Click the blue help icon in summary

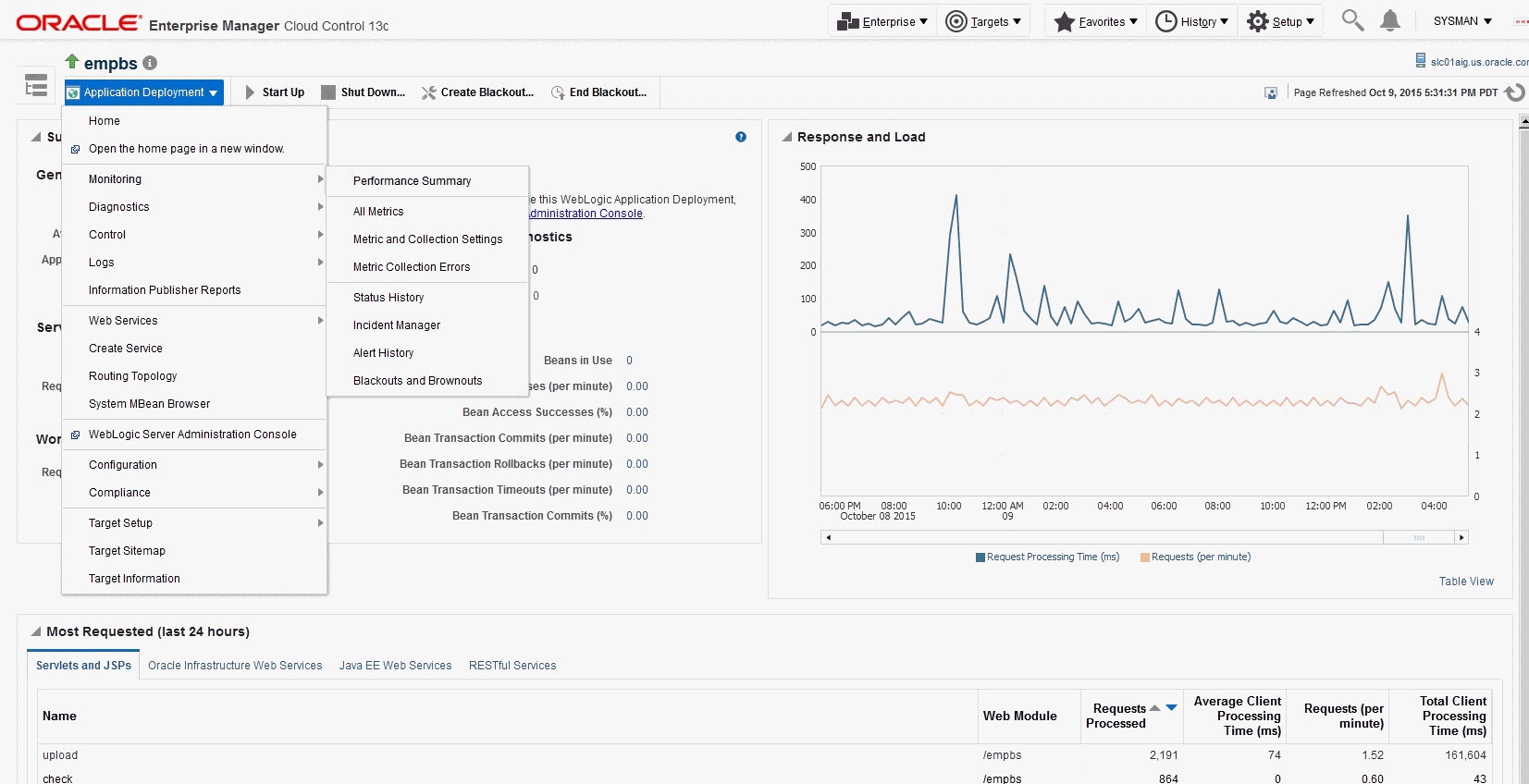[x=741, y=137]
